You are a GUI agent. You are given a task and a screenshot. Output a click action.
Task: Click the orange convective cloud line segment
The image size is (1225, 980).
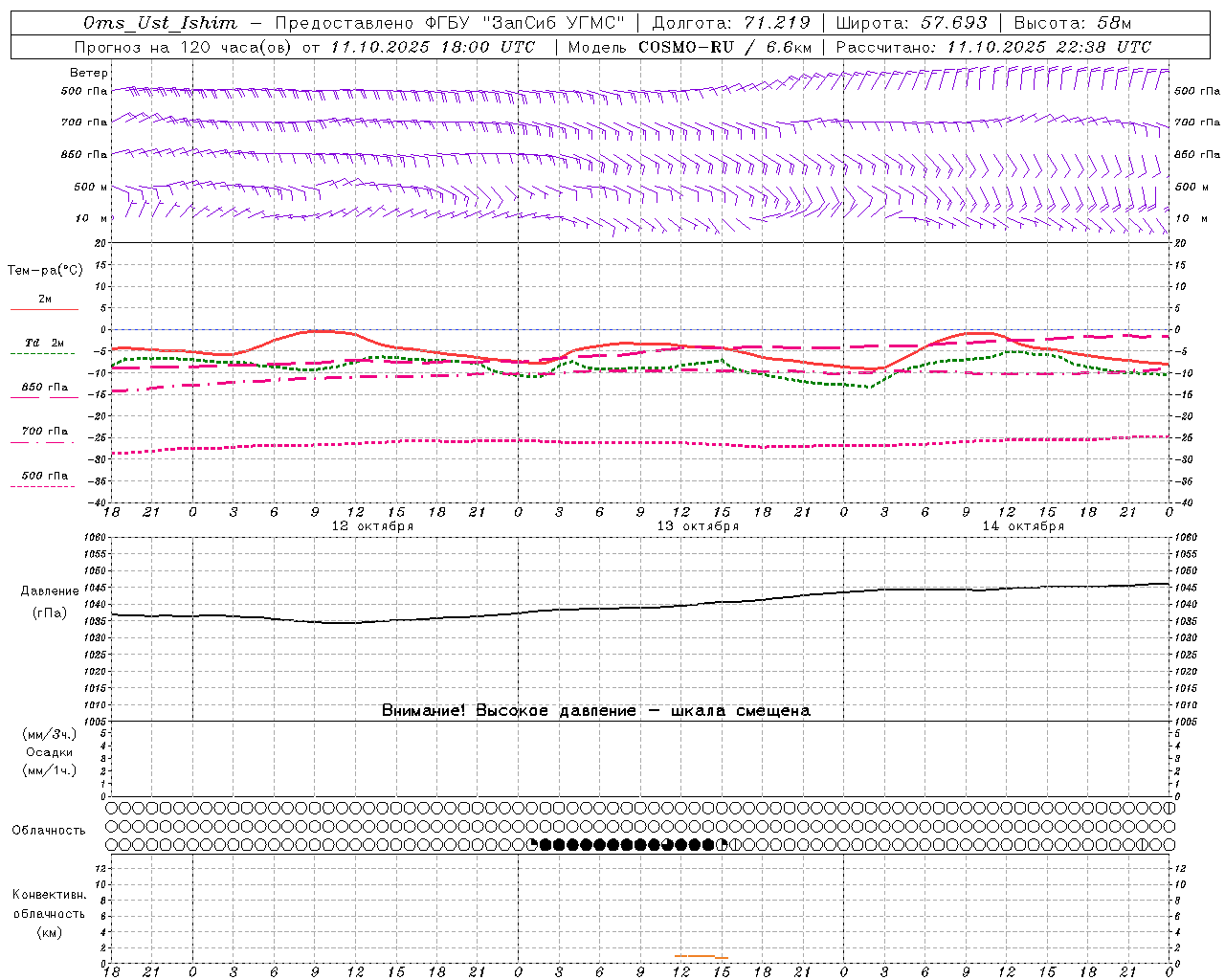(x=701, y=956)
